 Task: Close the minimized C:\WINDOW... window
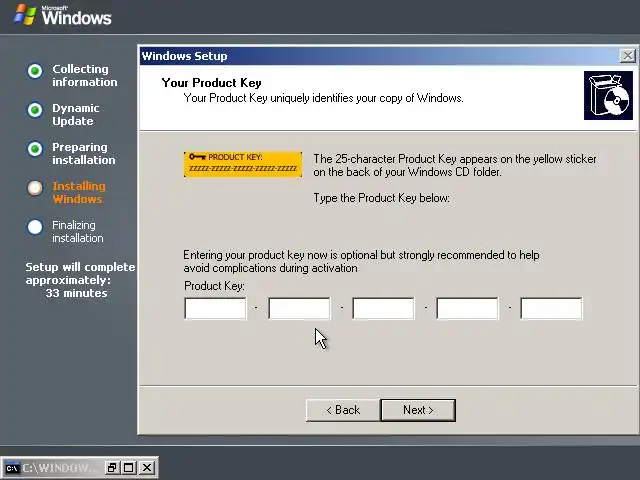147,468
